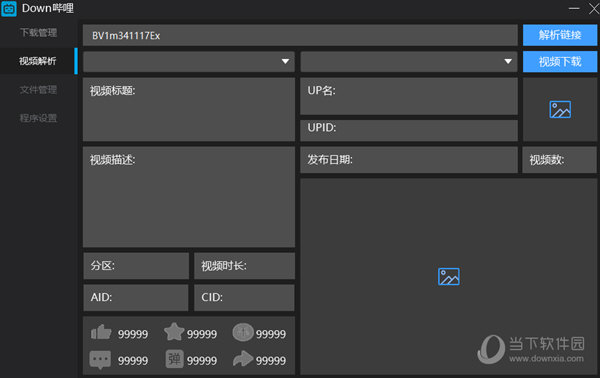Close the Down哔哩 window

coord(593,8)
